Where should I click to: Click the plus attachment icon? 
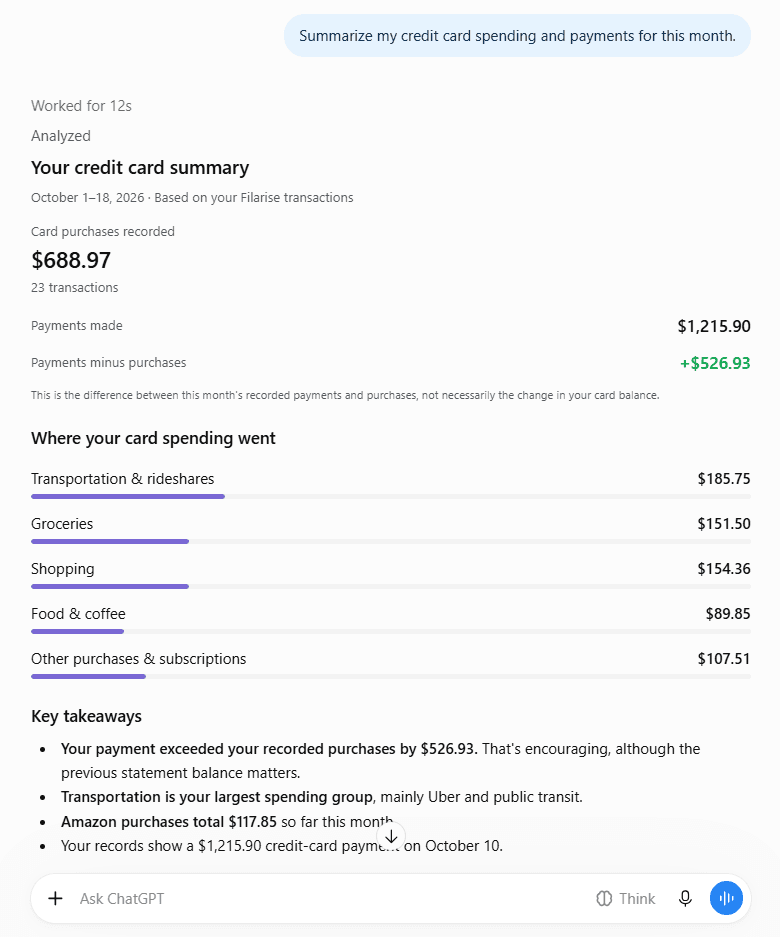coord(56,898)
